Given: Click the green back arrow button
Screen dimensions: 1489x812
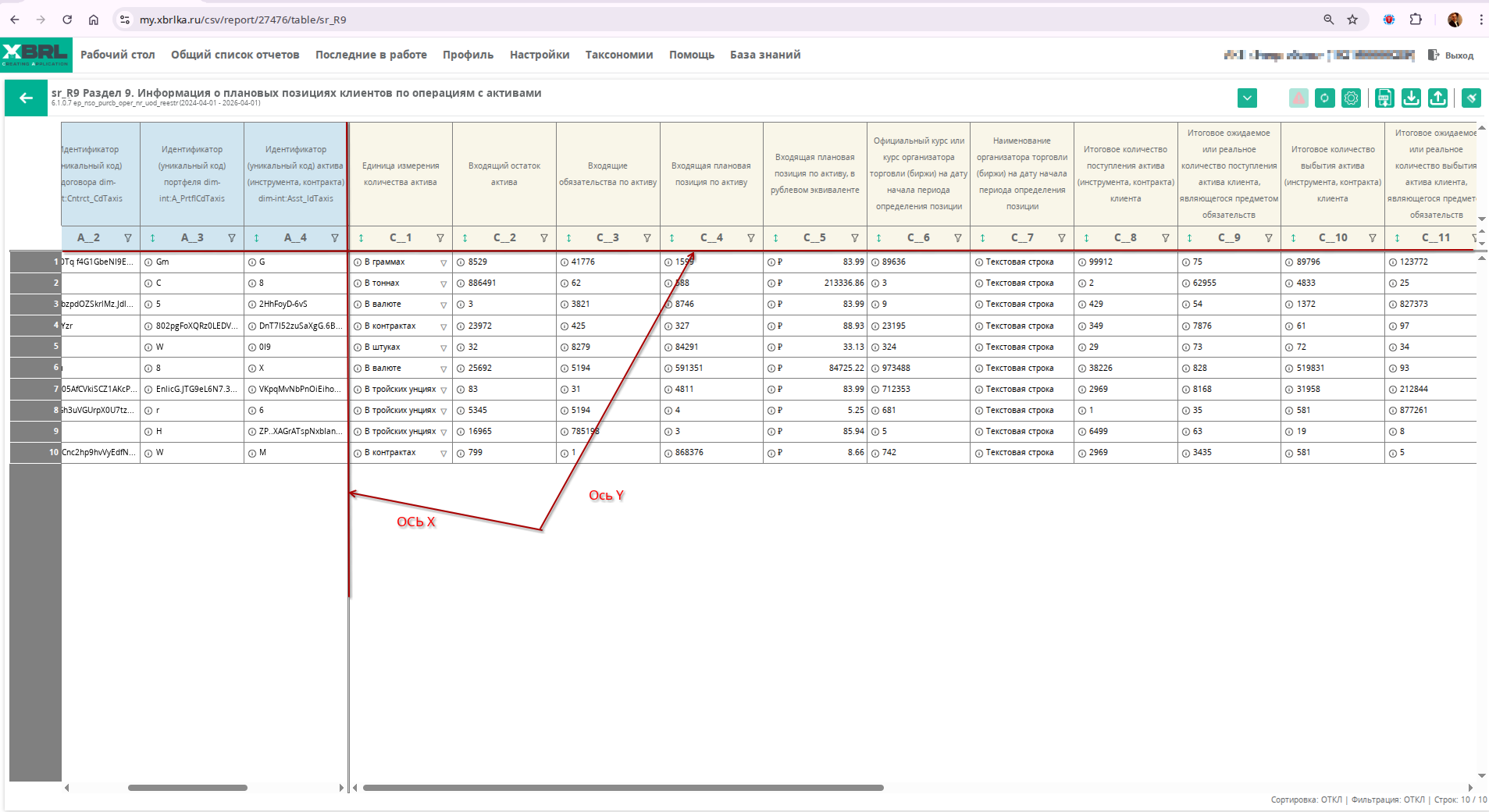Looking at the screenshot, I should coord(26,98).
